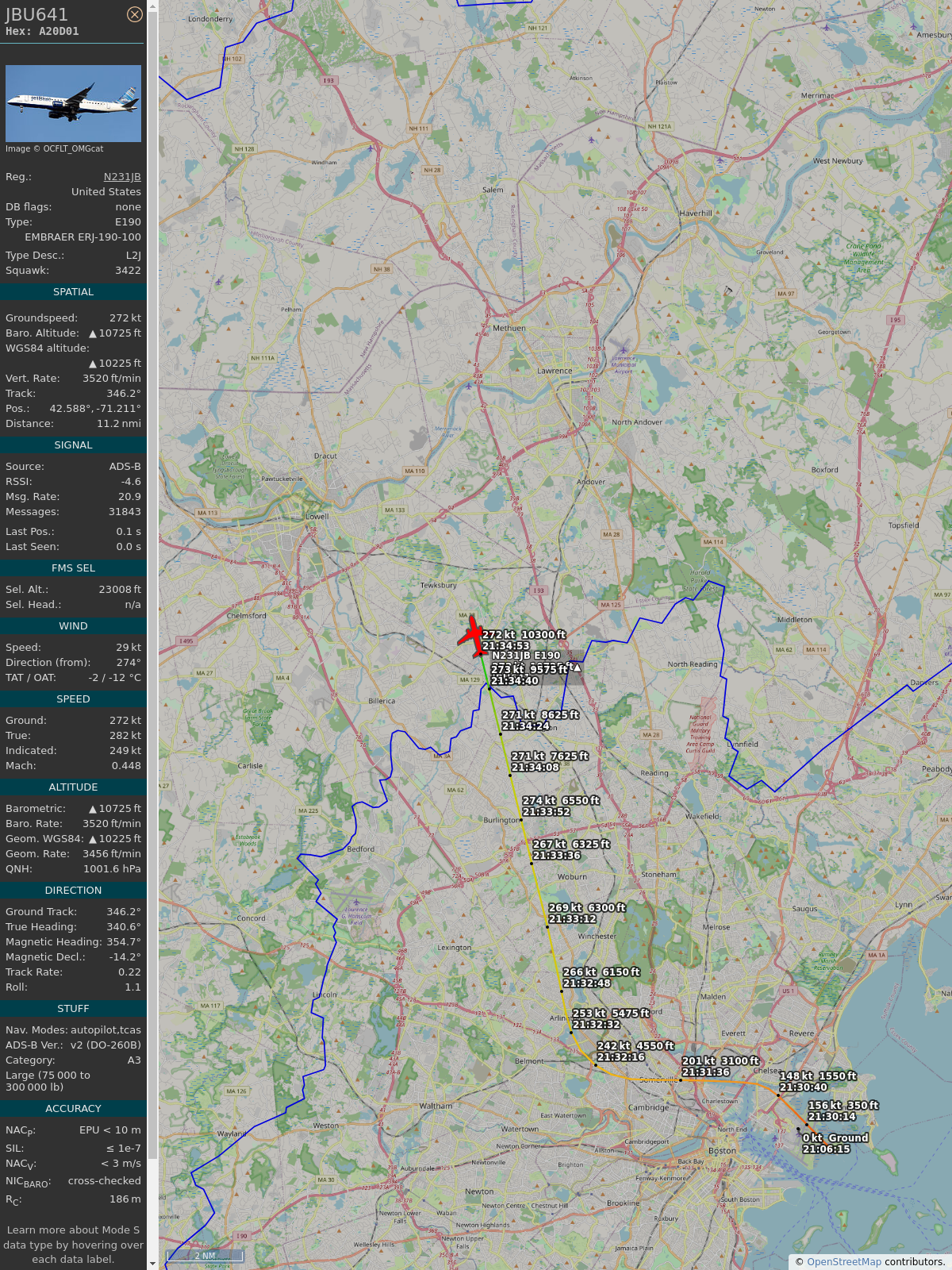Screen dimensions: 952x1270
Task: Select the 0 kt Ground track label
Action: coord(835,1143)
